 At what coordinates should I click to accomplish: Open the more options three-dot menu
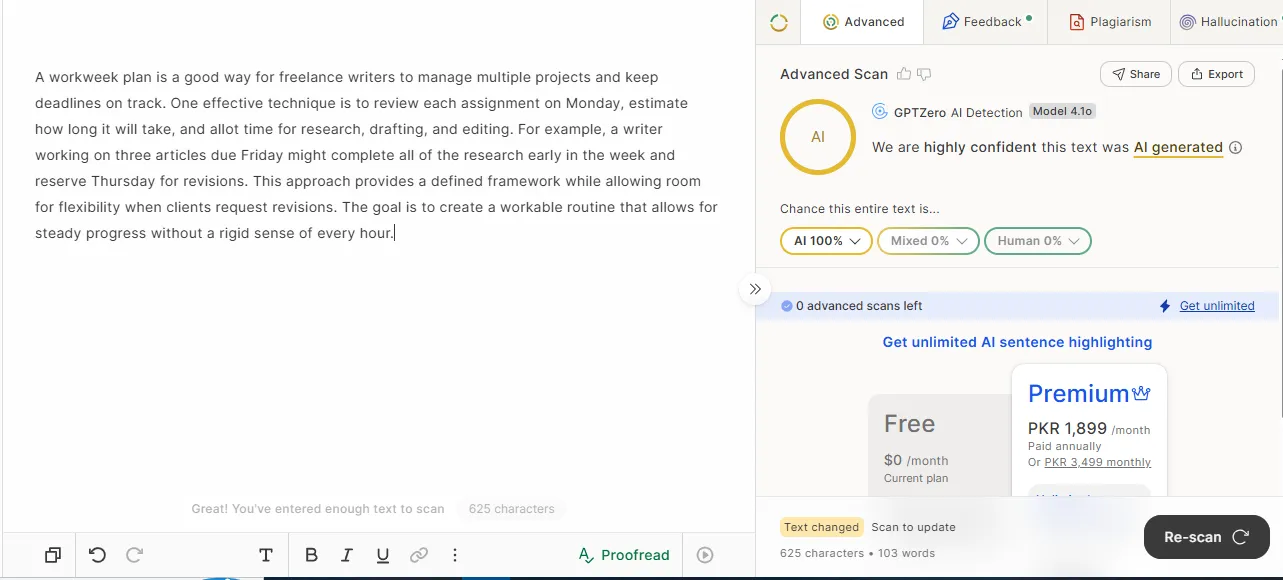tap(455, 555)
